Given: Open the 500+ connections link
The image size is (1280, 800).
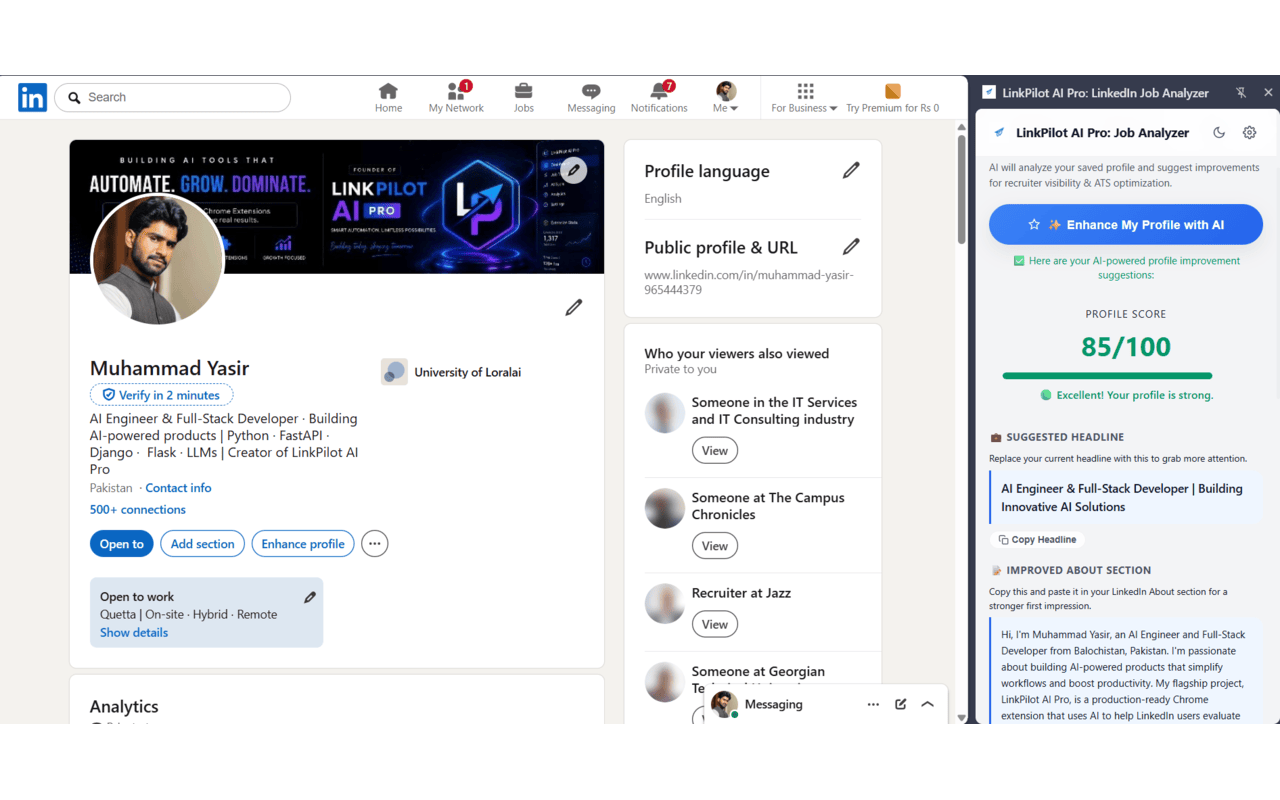Looking at the screenshot, I should tap(138, 509).
